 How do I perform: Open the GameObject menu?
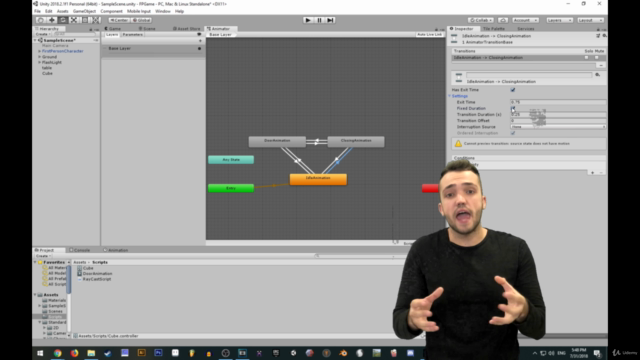(84, 11)
